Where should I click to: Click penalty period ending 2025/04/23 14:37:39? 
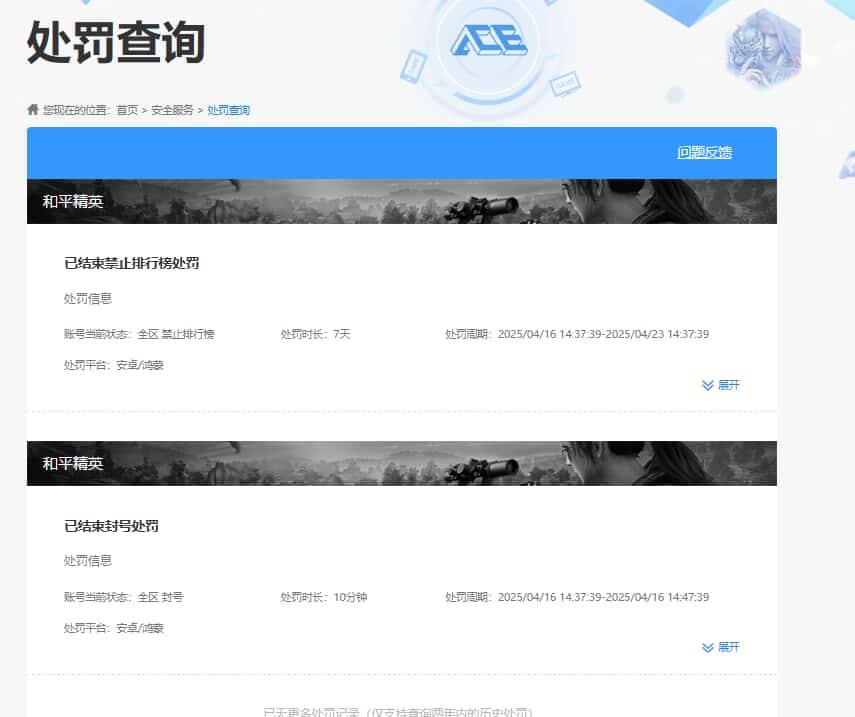click(577, 334)
